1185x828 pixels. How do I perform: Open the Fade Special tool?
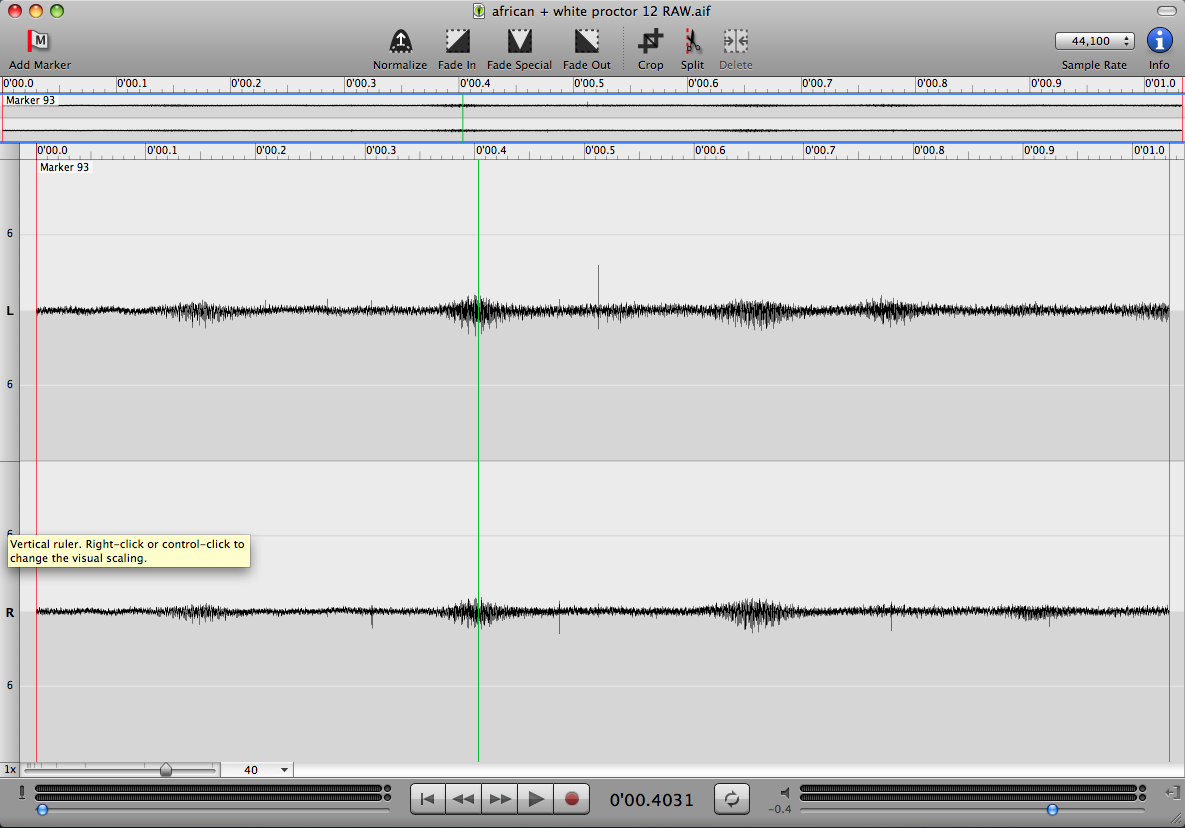coord(519,41)
